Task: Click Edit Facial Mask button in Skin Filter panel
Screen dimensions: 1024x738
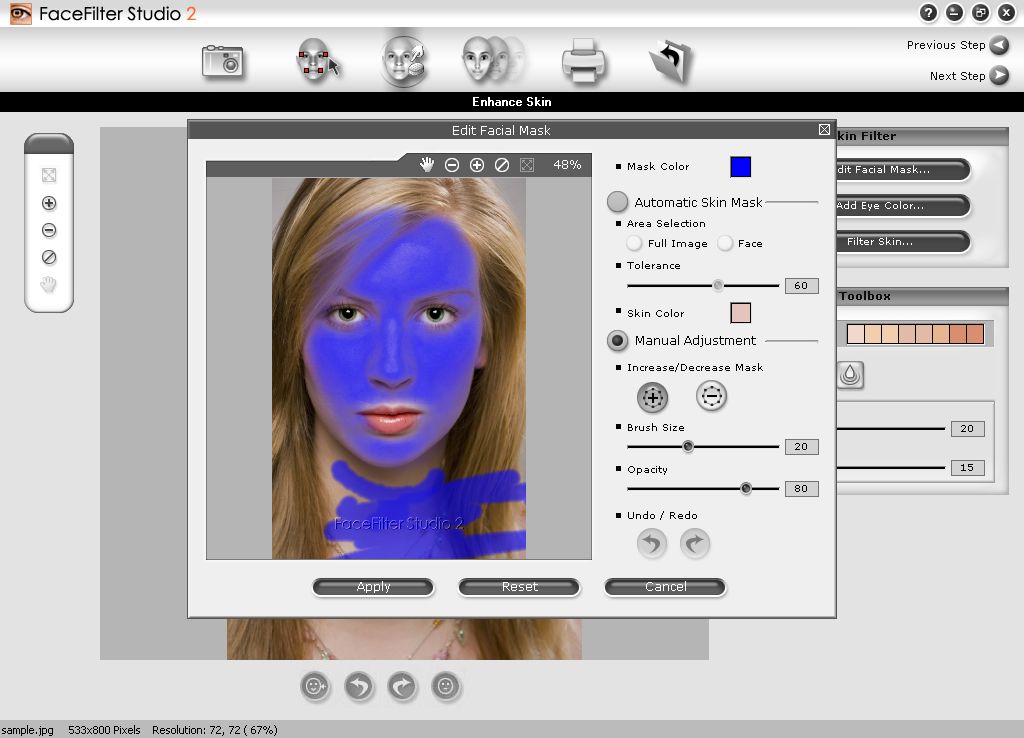Action: [903, 170]
